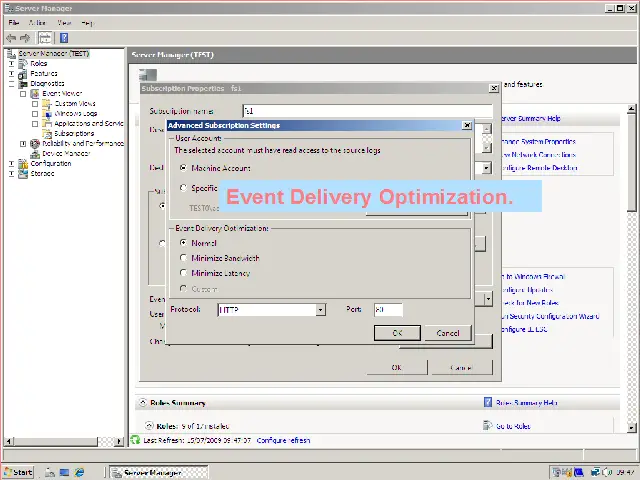Open the Protocol dropdown list

[320, 310]
